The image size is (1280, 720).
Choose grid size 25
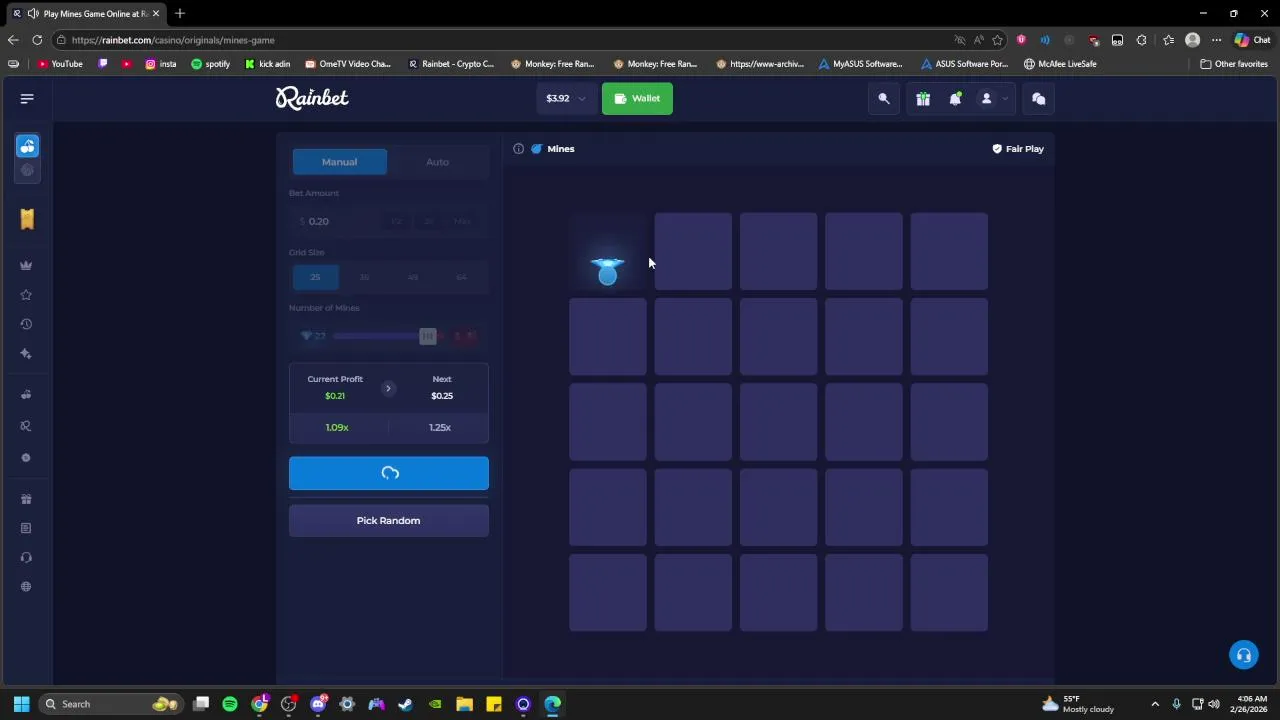tap(315, 277)
